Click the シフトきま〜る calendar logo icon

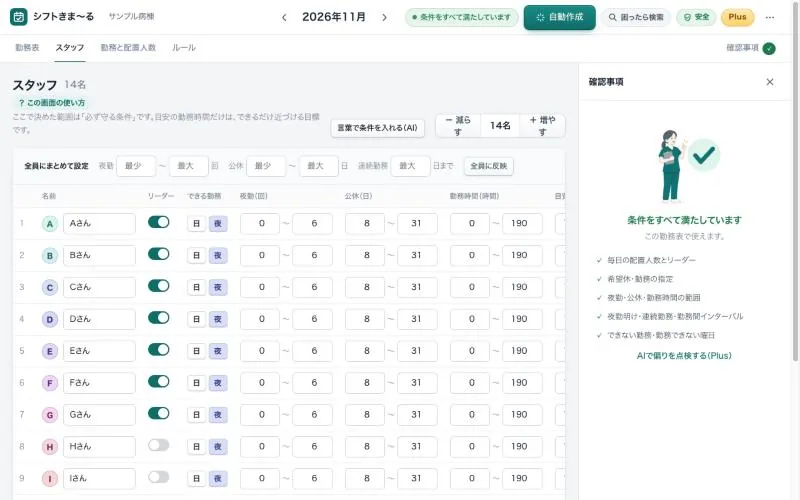[19, 17]
